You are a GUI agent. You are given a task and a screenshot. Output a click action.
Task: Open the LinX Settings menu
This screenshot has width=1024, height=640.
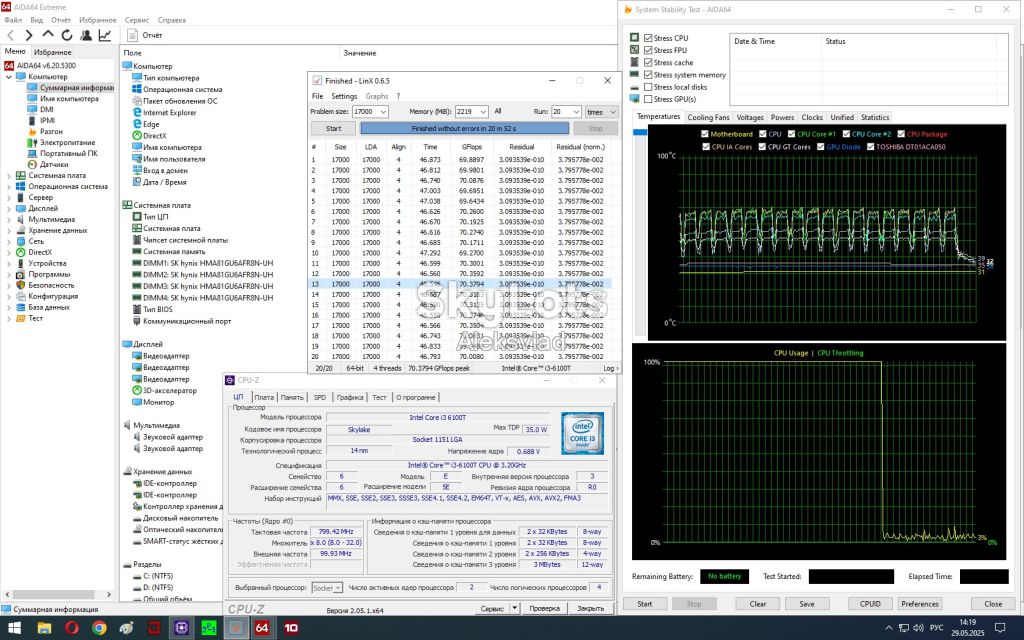(x=344, y=96)
